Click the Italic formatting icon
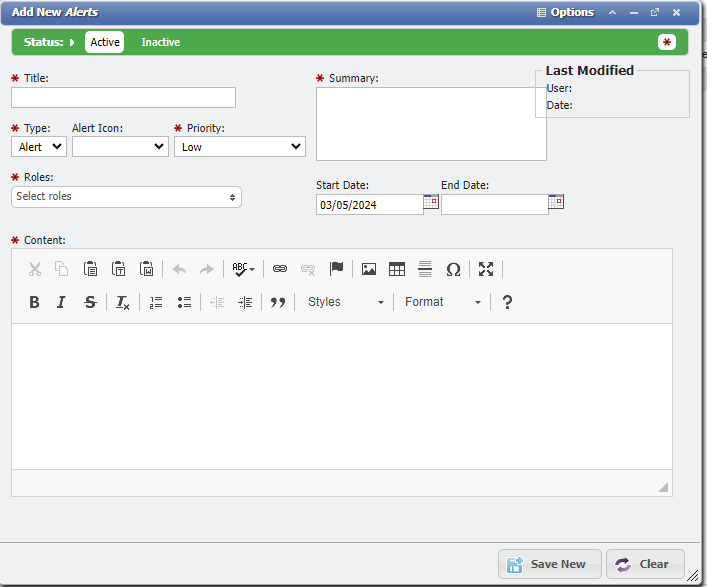 pos(61,302)
